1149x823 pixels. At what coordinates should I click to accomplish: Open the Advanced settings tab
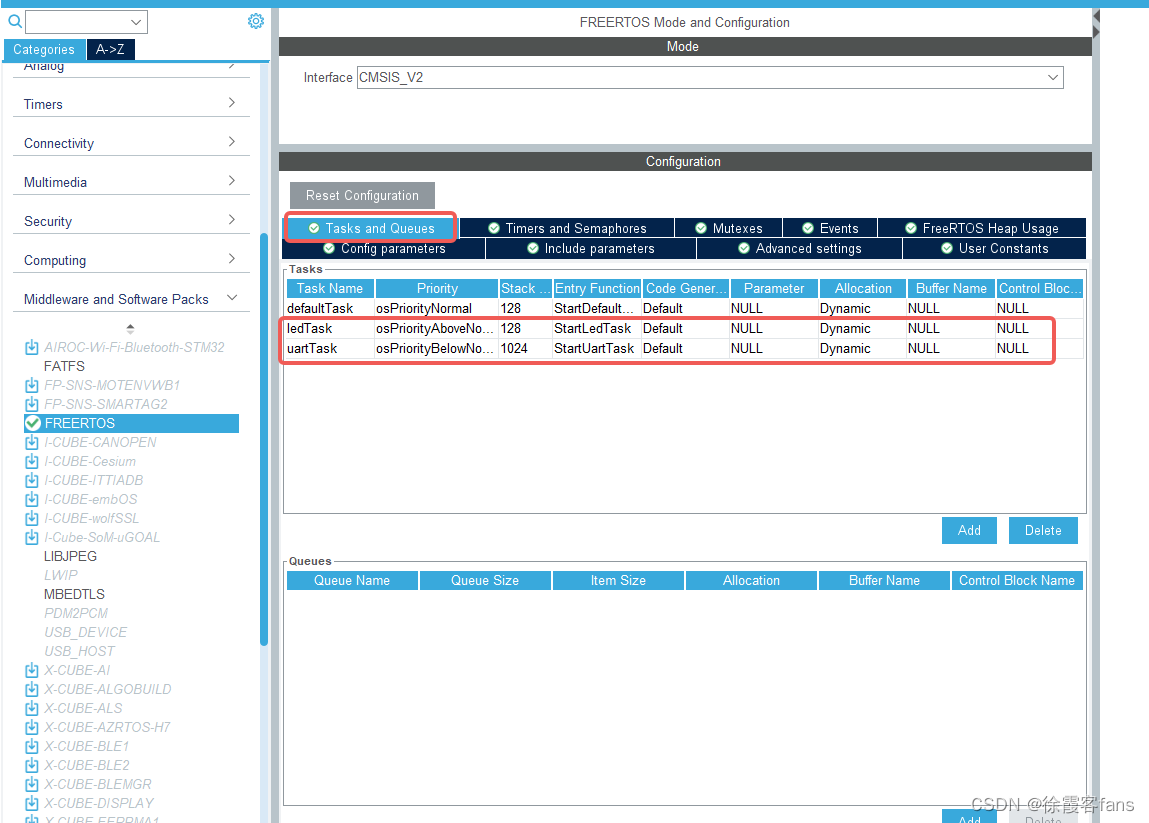799,248
